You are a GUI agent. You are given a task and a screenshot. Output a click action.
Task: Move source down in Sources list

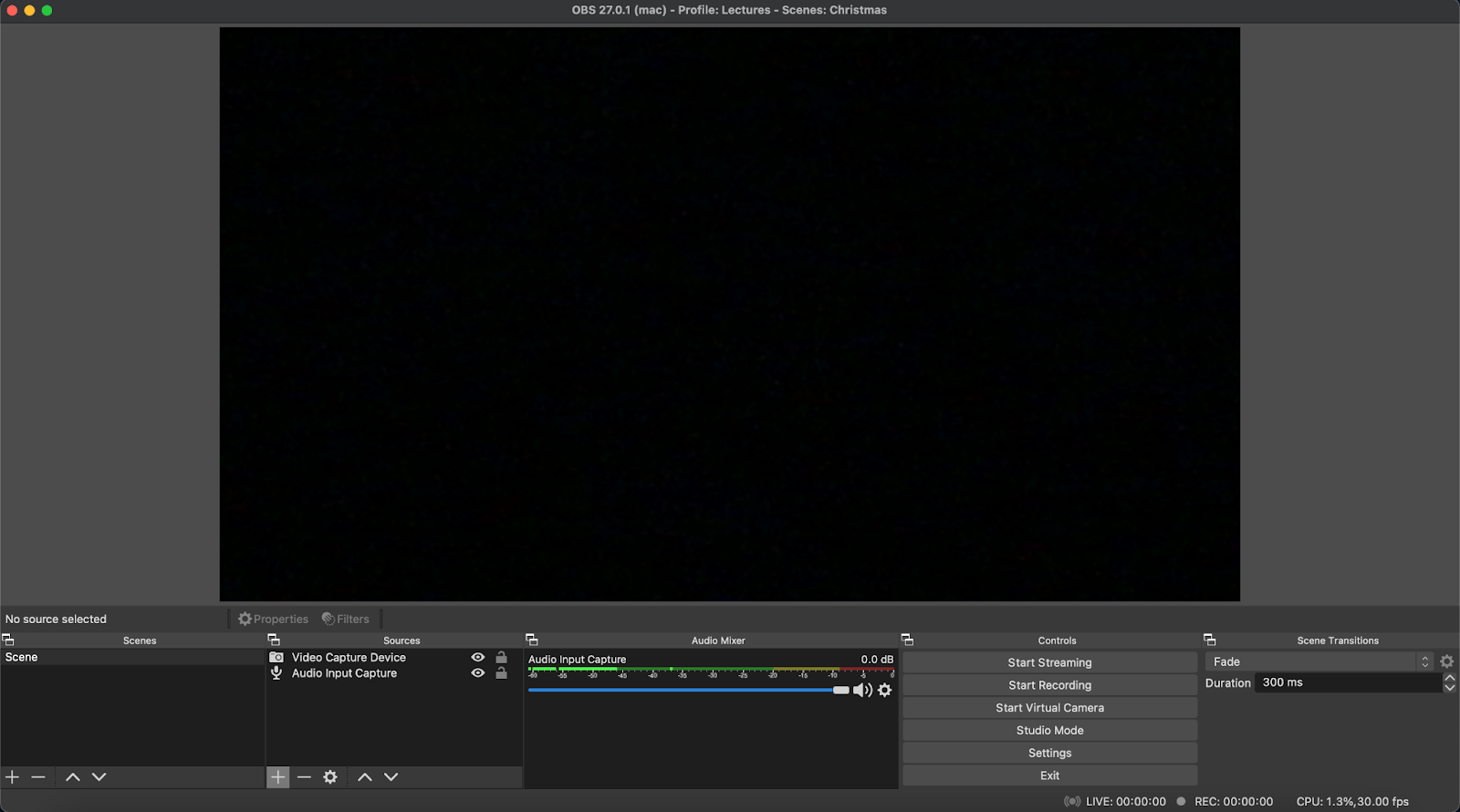tap(391, 776)
